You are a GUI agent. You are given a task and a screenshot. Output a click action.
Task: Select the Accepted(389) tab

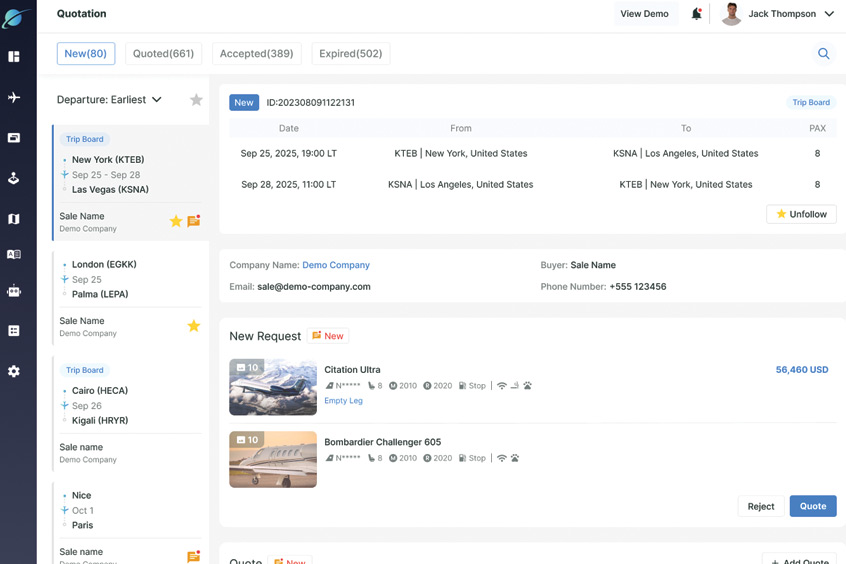coord(257,54)
